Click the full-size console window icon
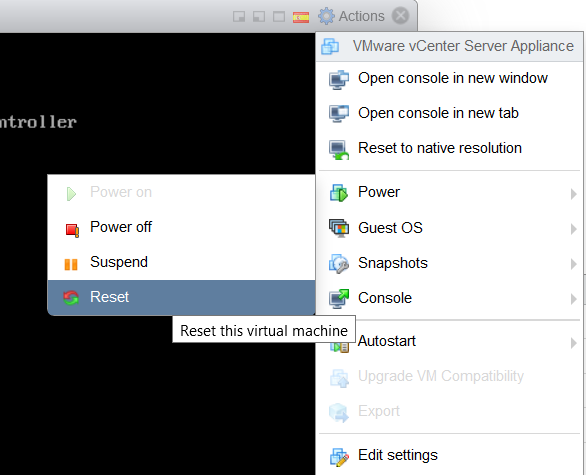This screenshot has height=475, width=586. [x=279, y=17]
